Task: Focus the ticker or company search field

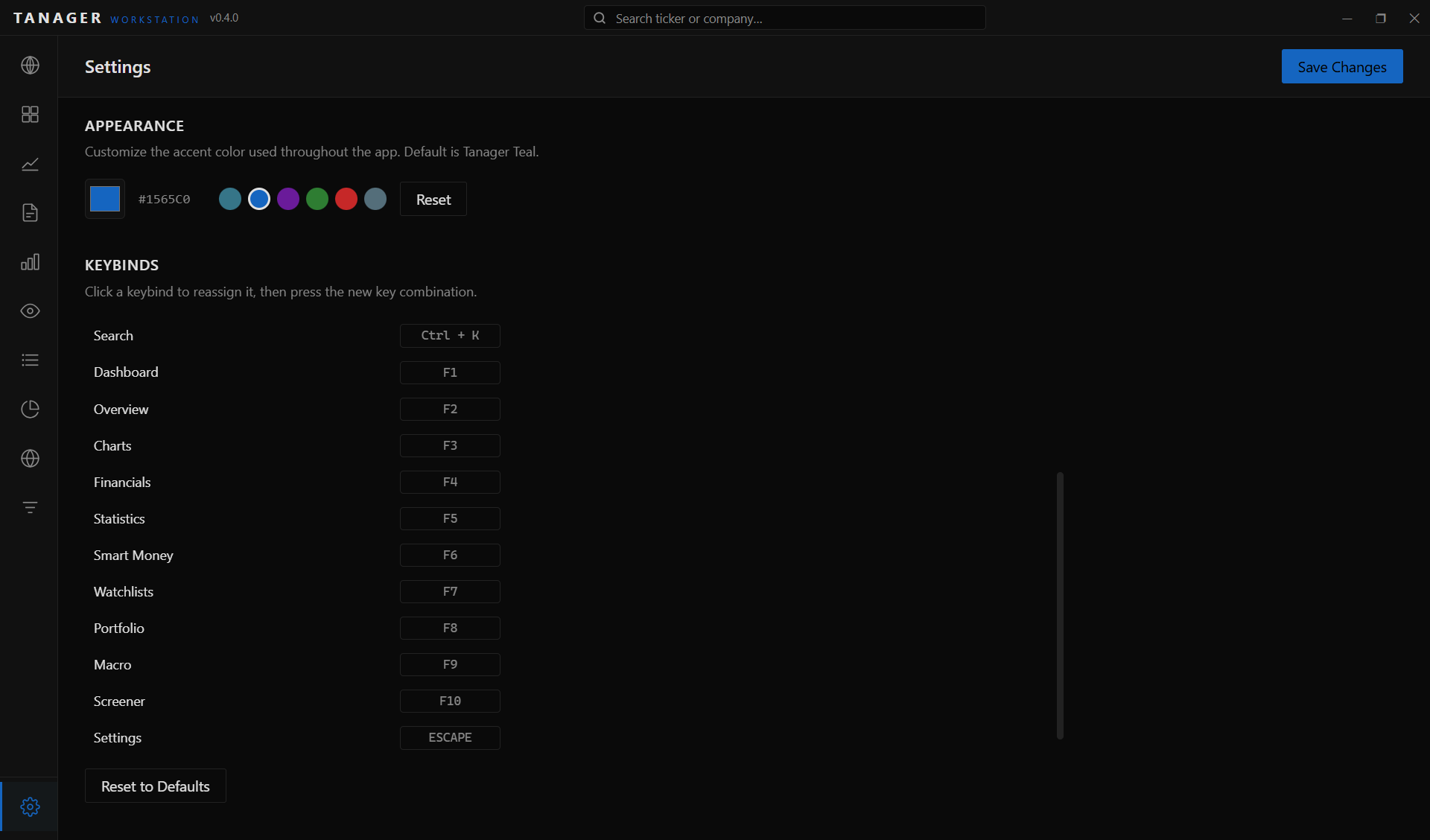Action: [x=785, y=18]
